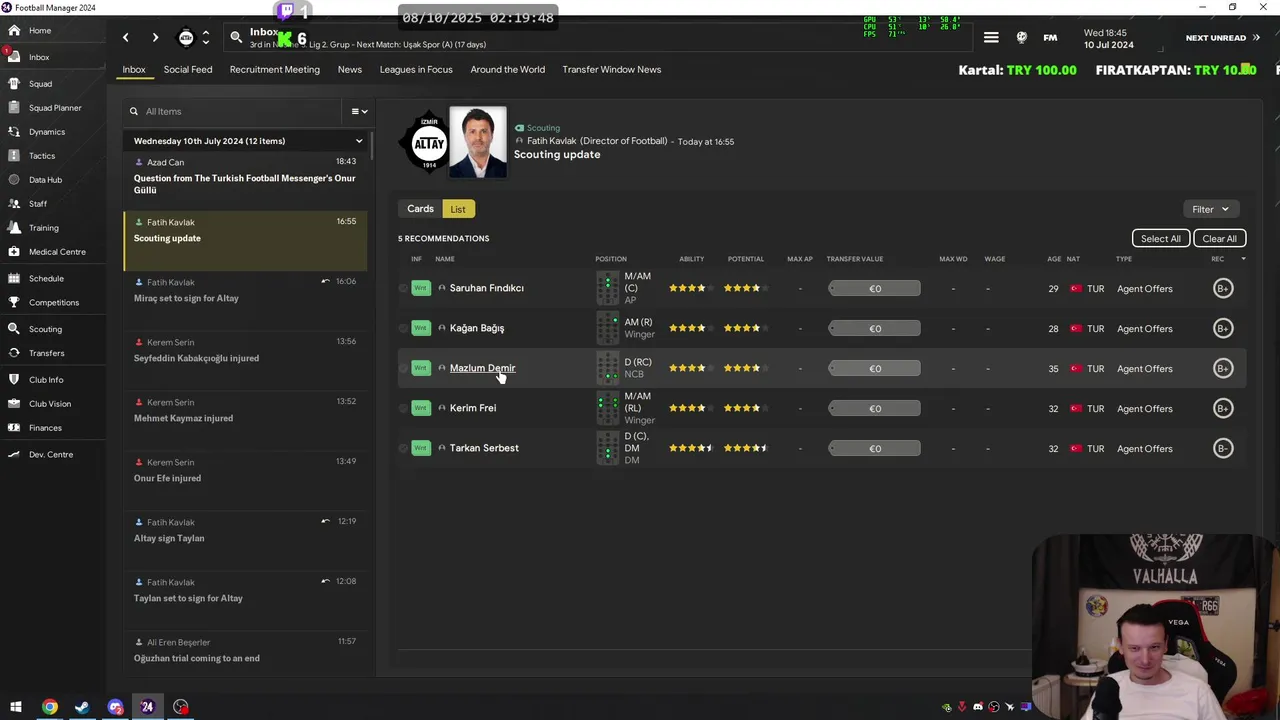Viewport: 1280px width, 720px height.
Task: Select row checkbox for Mazlum Demir
Action: 404,368
